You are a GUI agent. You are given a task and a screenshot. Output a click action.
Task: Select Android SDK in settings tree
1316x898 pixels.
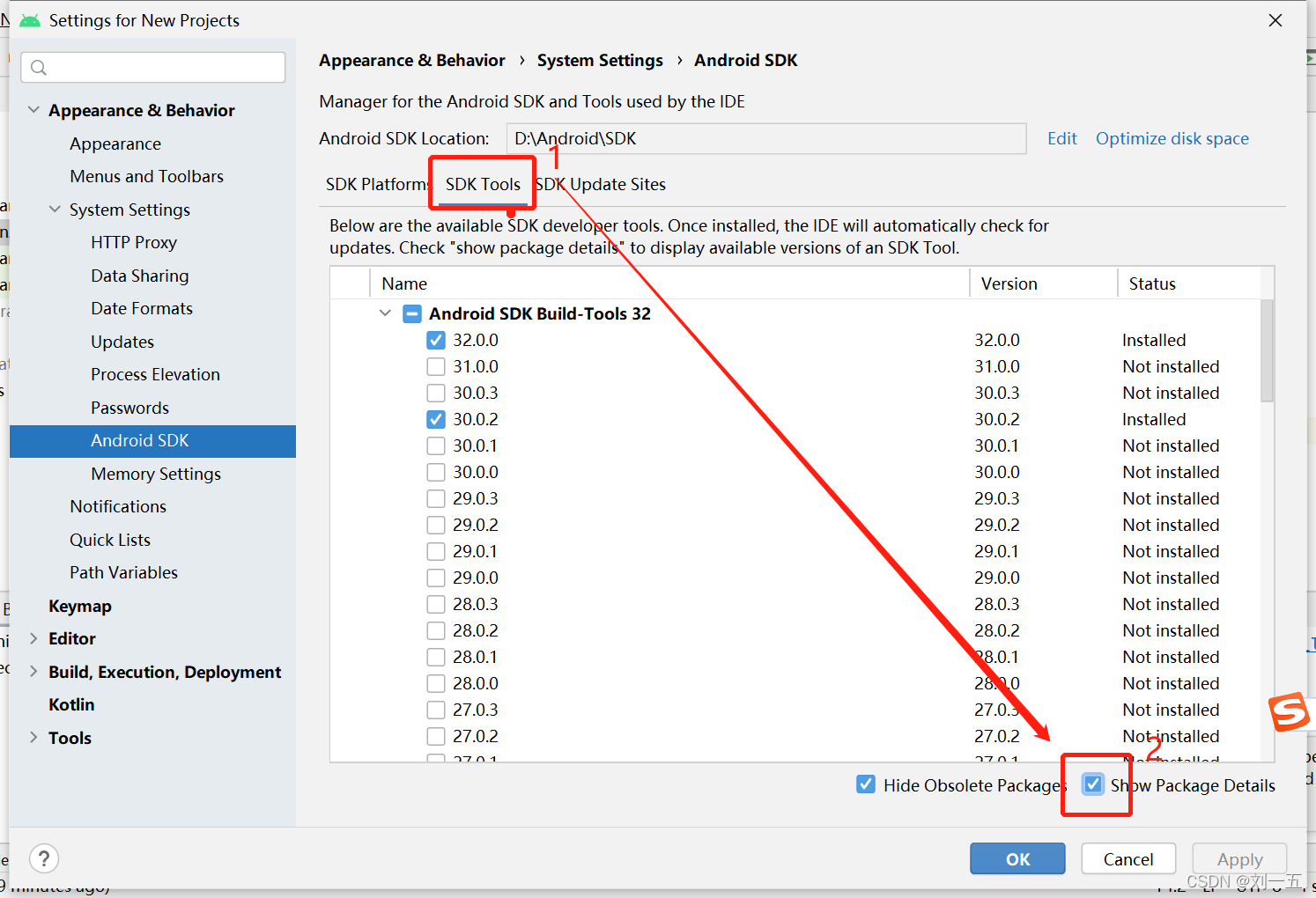(x=152, y=440)
